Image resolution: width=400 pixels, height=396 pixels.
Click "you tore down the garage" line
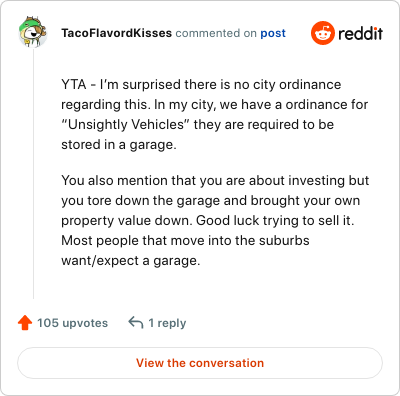pyautogui.click(x=211, y=201)
